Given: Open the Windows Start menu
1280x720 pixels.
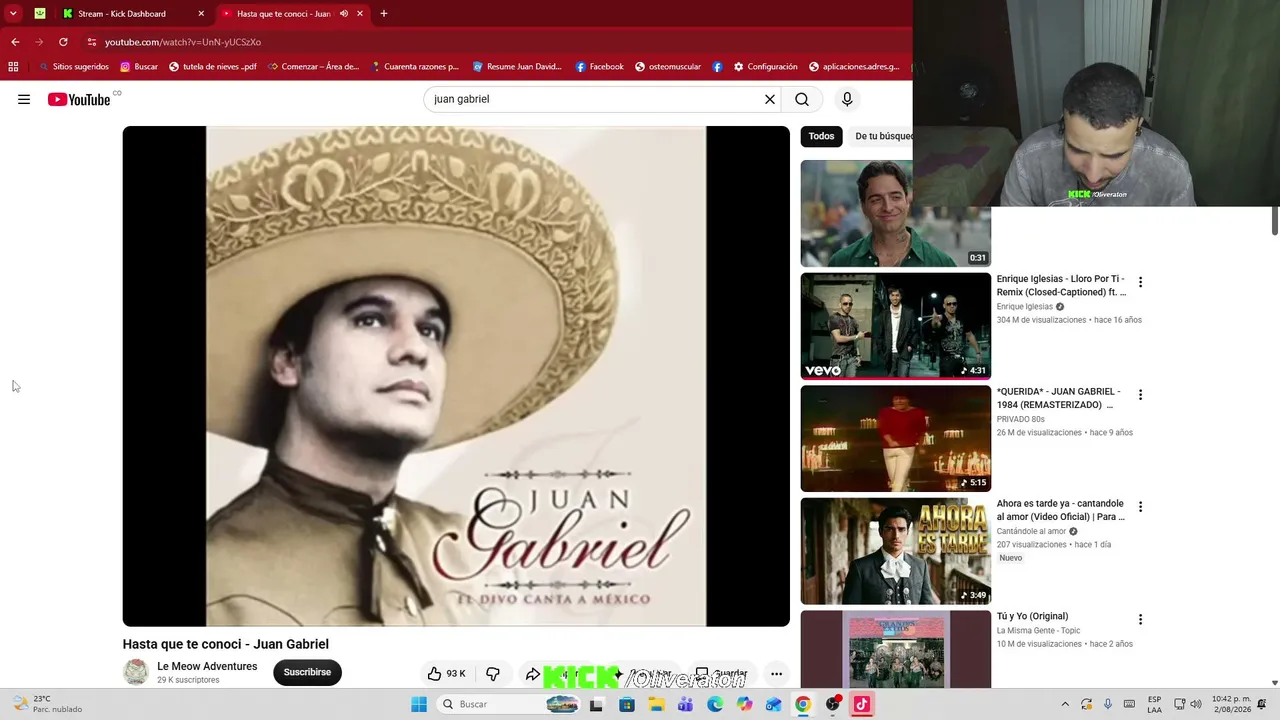Looking at the screenshot, I should pyautogui.click(x=419, y=704).
